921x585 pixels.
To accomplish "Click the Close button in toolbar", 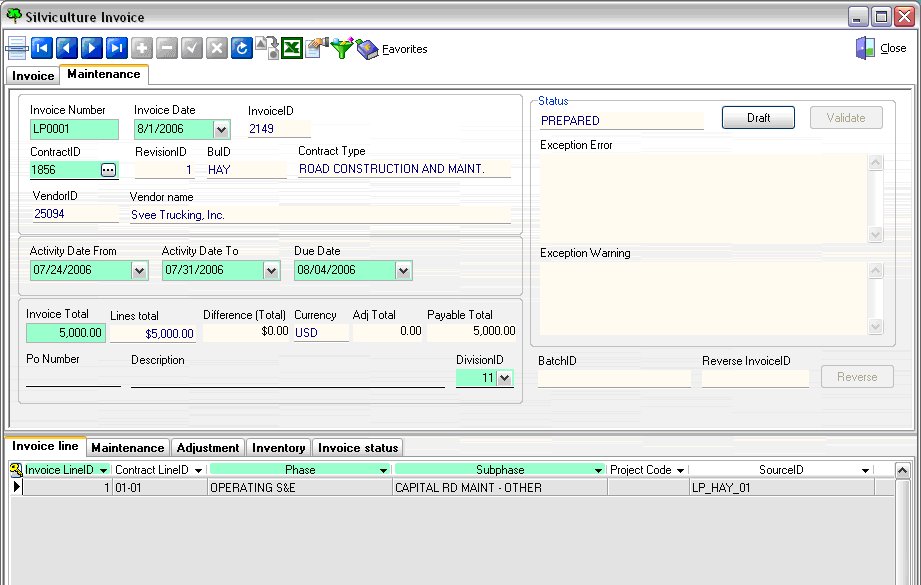I will 881,48.
